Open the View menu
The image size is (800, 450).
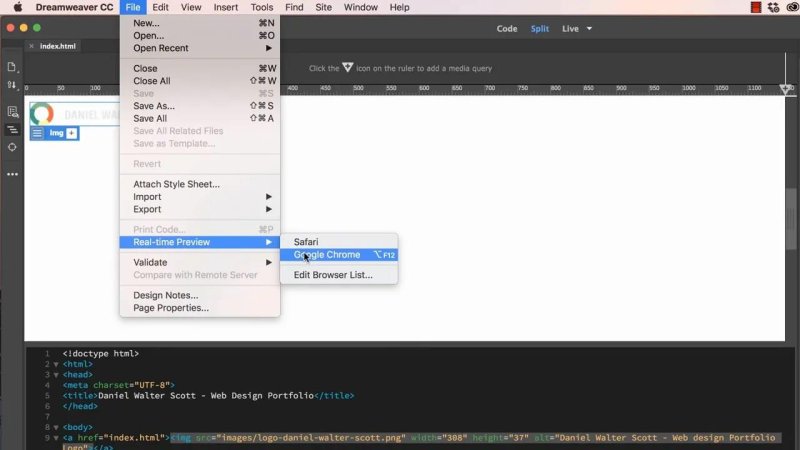pos(191,7)
